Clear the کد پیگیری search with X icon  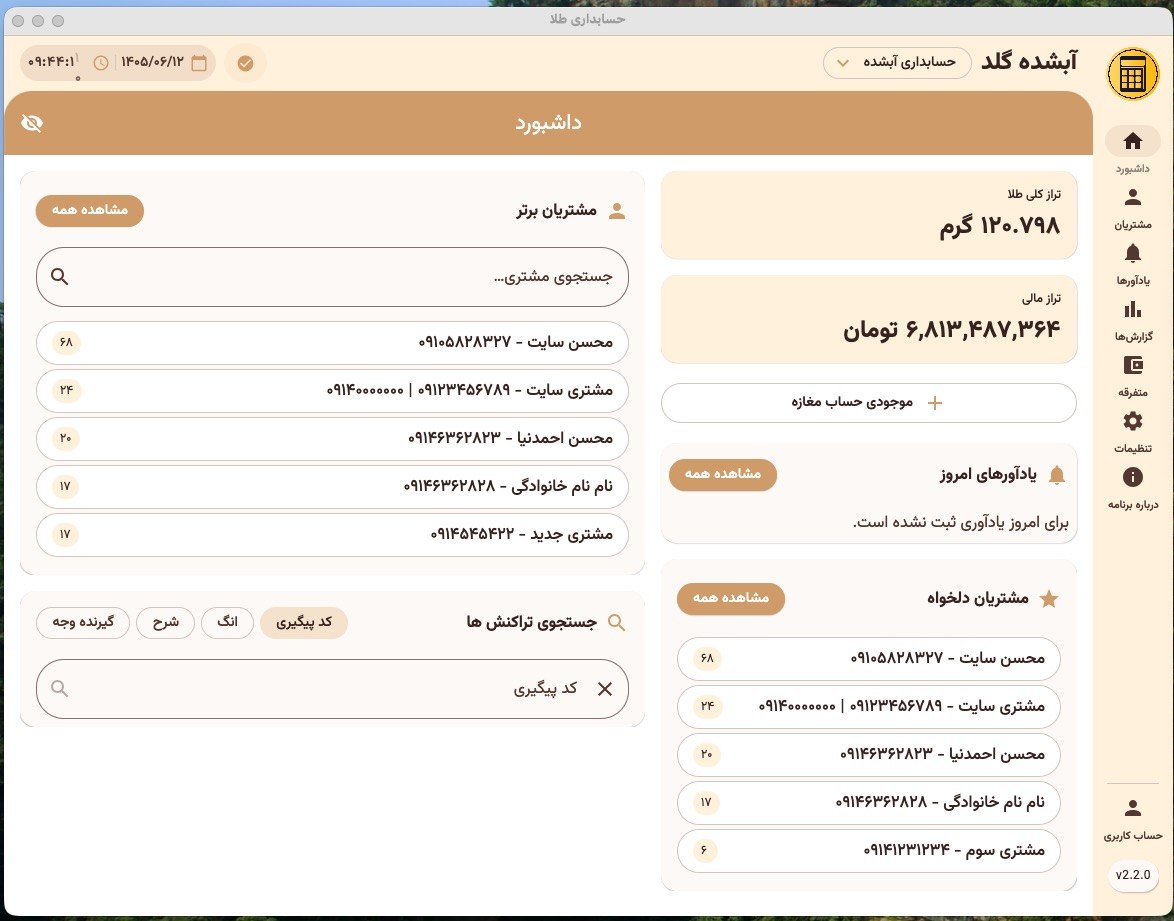click(x=605, y=689)
